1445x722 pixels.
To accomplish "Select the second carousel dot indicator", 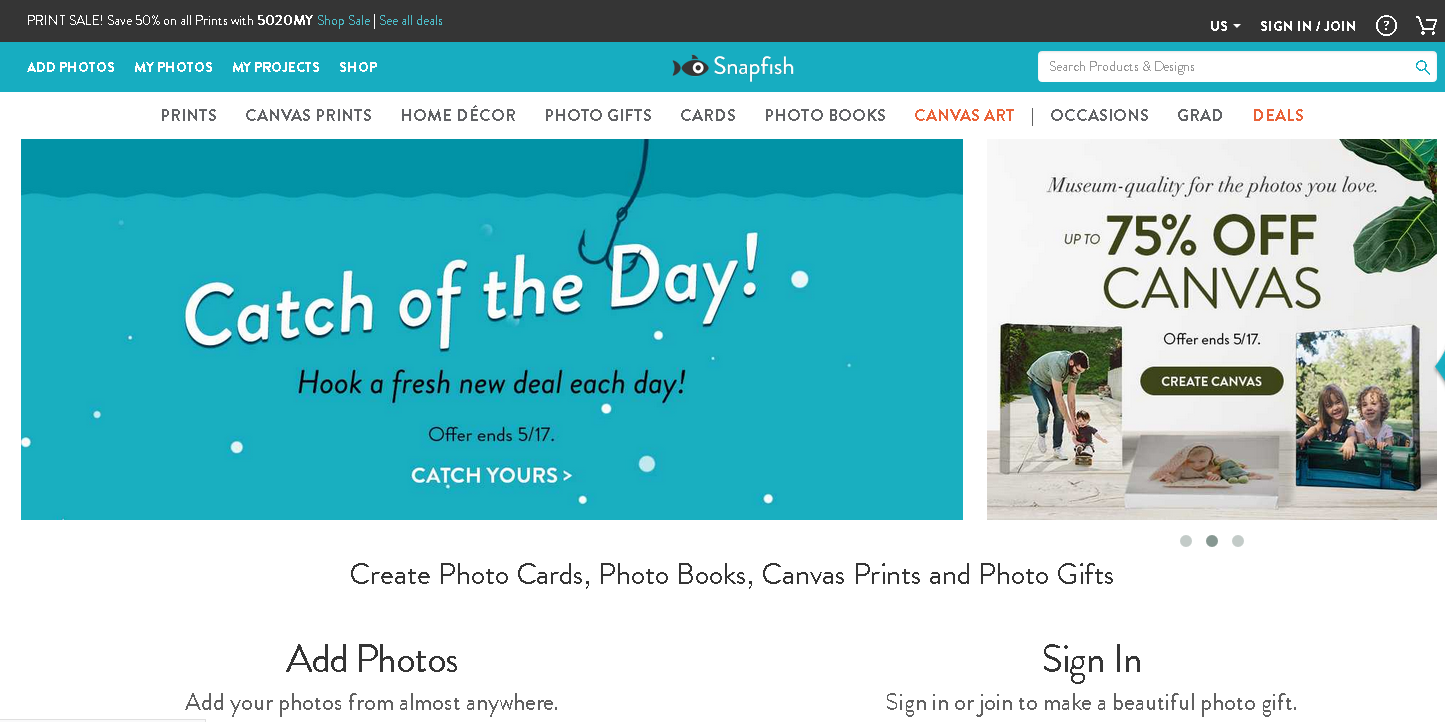I will [1212, 541].
